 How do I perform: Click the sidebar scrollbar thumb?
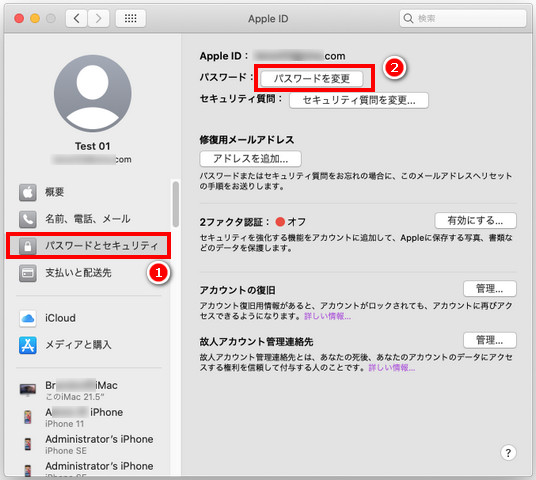click(x=175, y=204)
